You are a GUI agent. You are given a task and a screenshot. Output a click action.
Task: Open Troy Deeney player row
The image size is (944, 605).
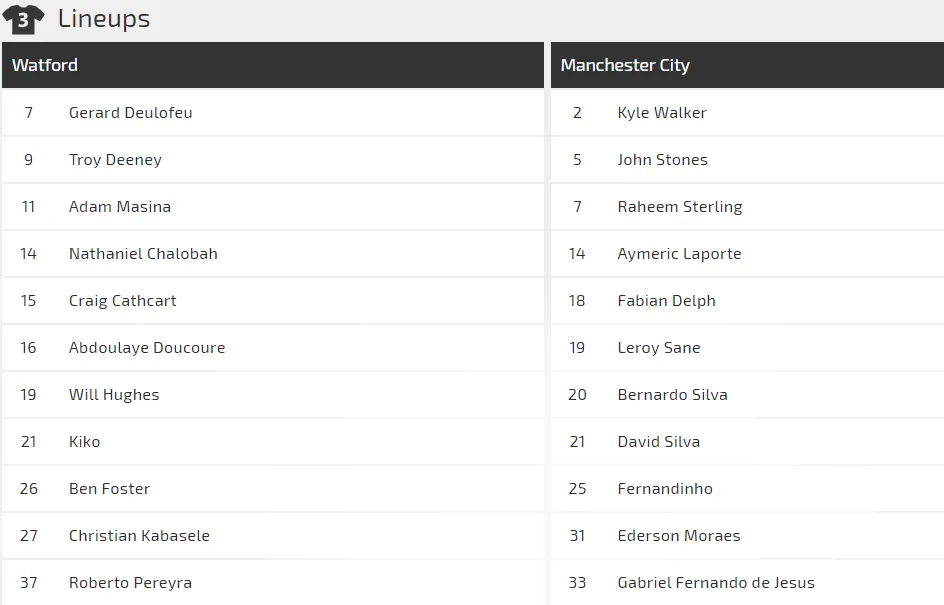pyautogui.click(x=273, y=160)
